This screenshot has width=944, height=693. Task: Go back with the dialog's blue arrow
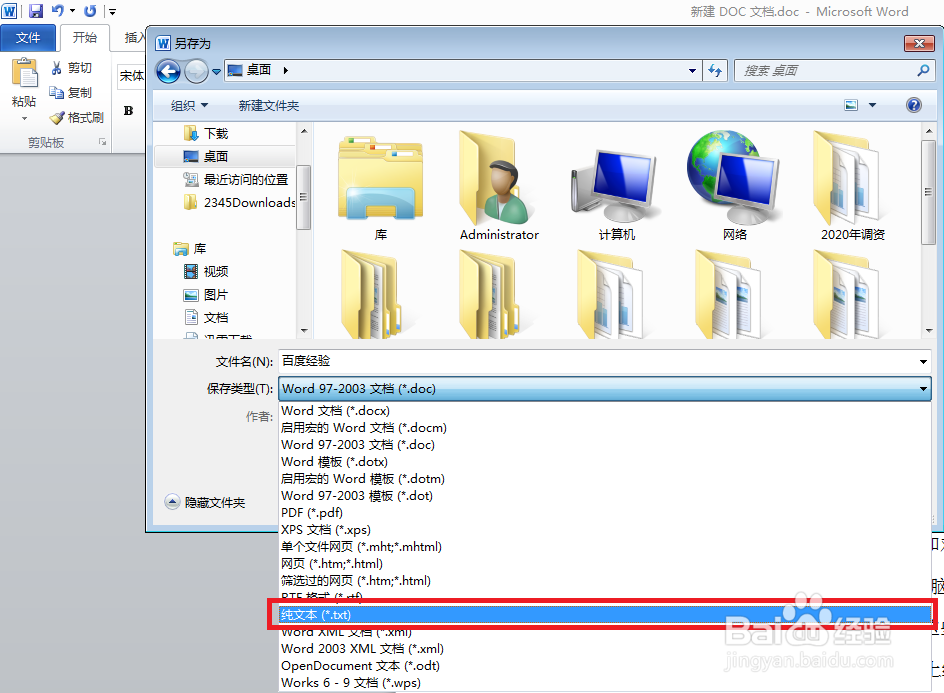click(x=169, y=72)
